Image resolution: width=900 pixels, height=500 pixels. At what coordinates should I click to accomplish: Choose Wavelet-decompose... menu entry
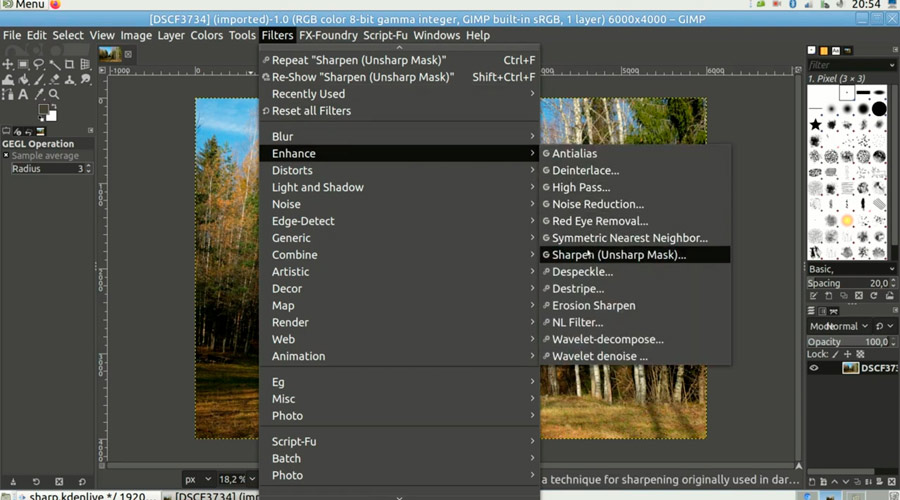pyautogui.click(x=635, y=339)
